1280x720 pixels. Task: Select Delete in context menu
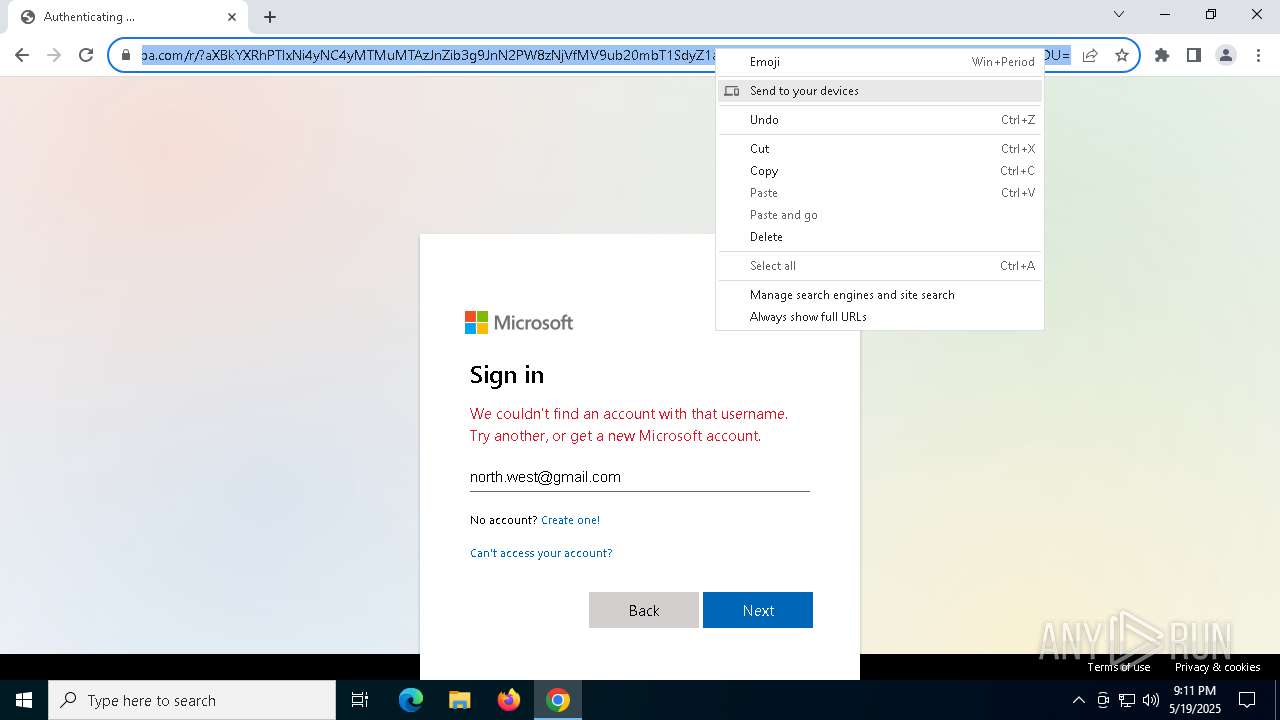pyautogui.click(x=880, y=237)
